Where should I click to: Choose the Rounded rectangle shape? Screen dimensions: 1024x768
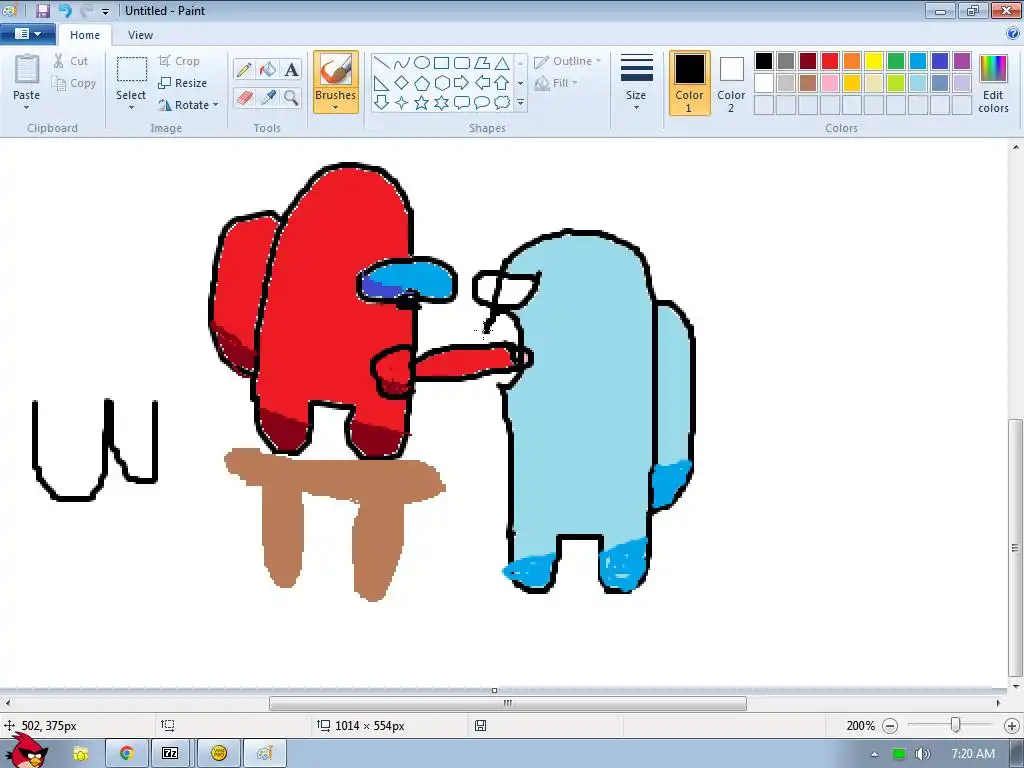462,63
